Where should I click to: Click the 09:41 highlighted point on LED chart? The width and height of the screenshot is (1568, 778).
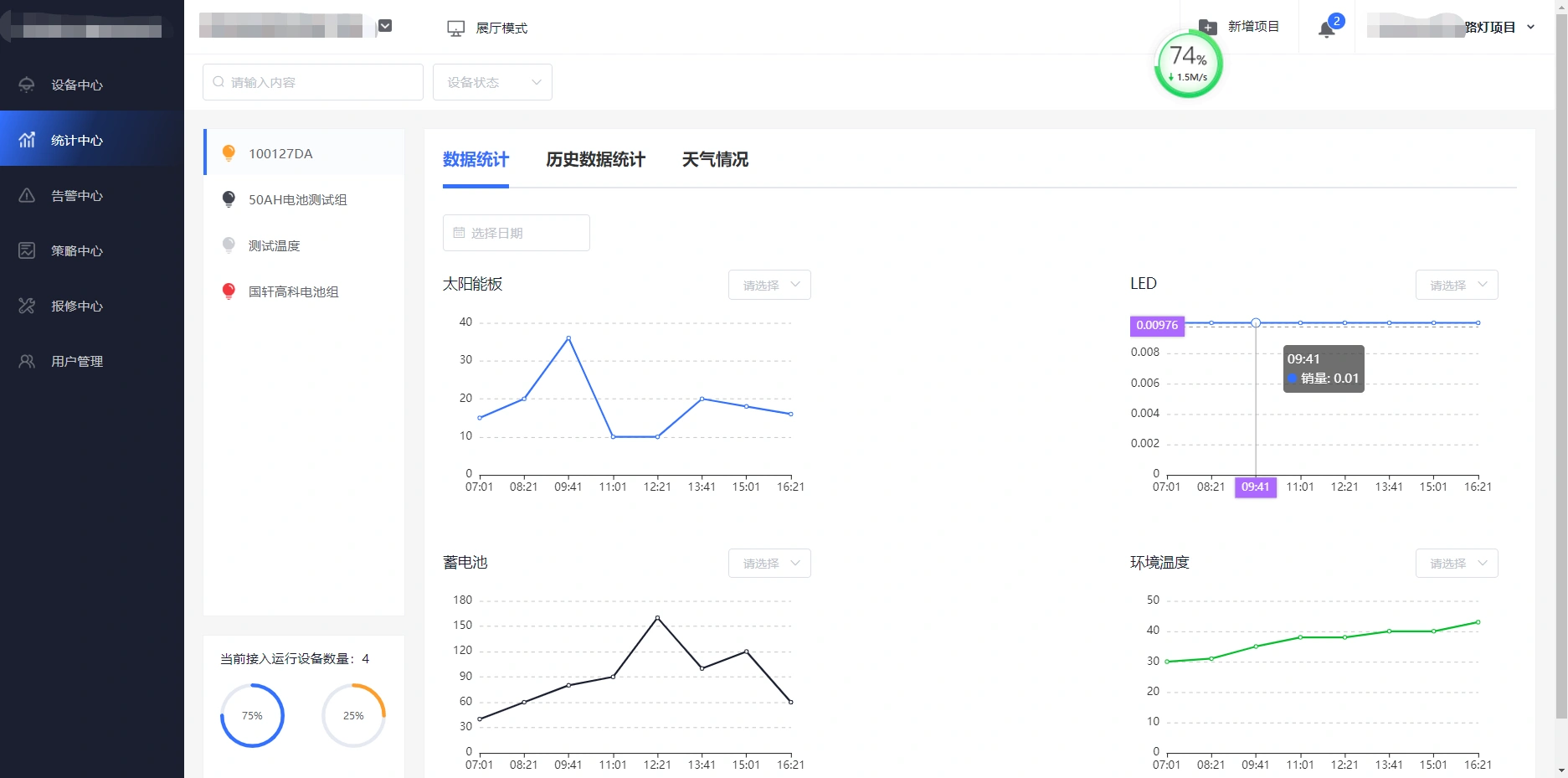tap(1256, 322)
